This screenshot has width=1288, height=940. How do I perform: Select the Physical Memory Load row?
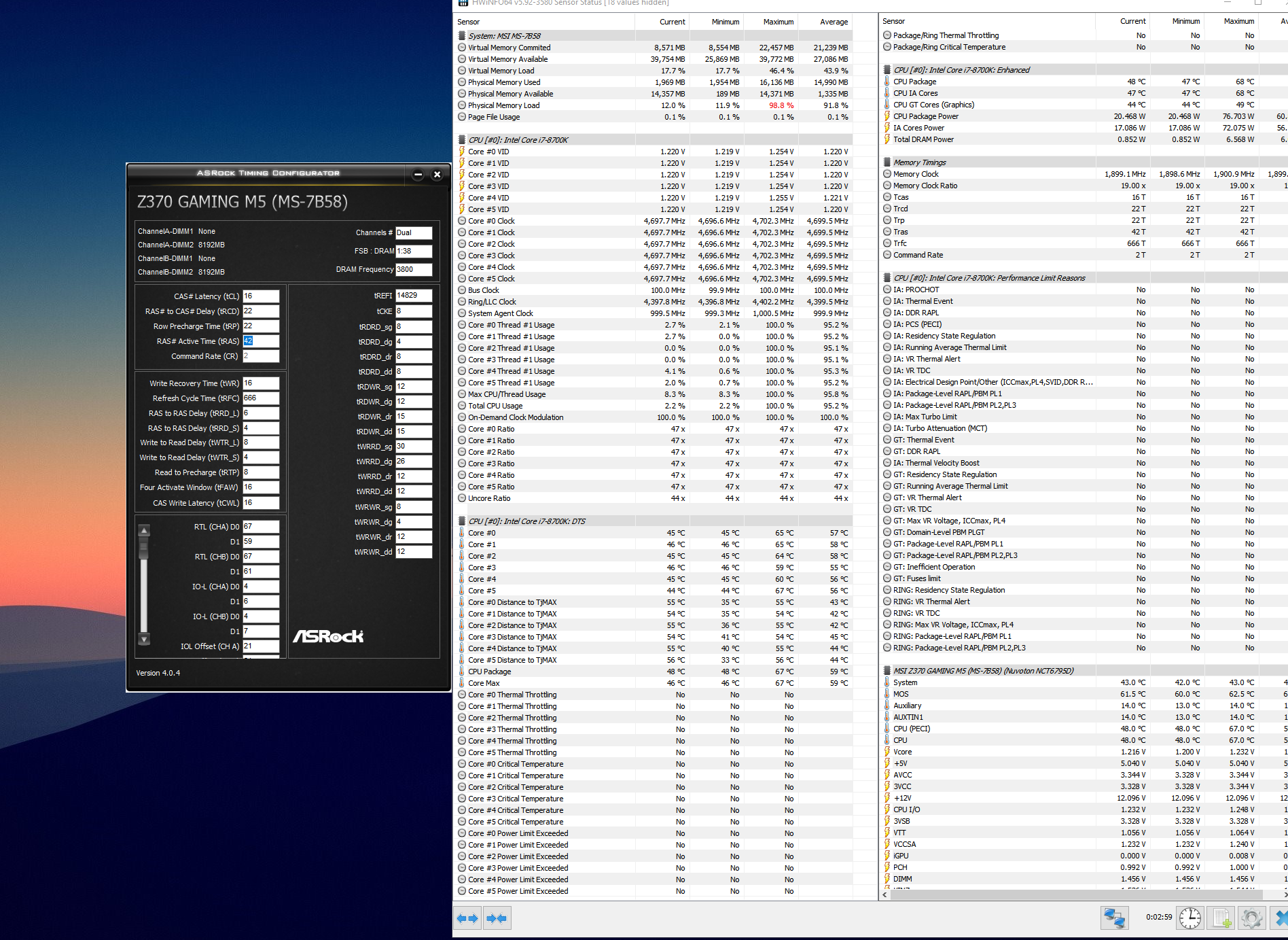[x=654, y=105]
